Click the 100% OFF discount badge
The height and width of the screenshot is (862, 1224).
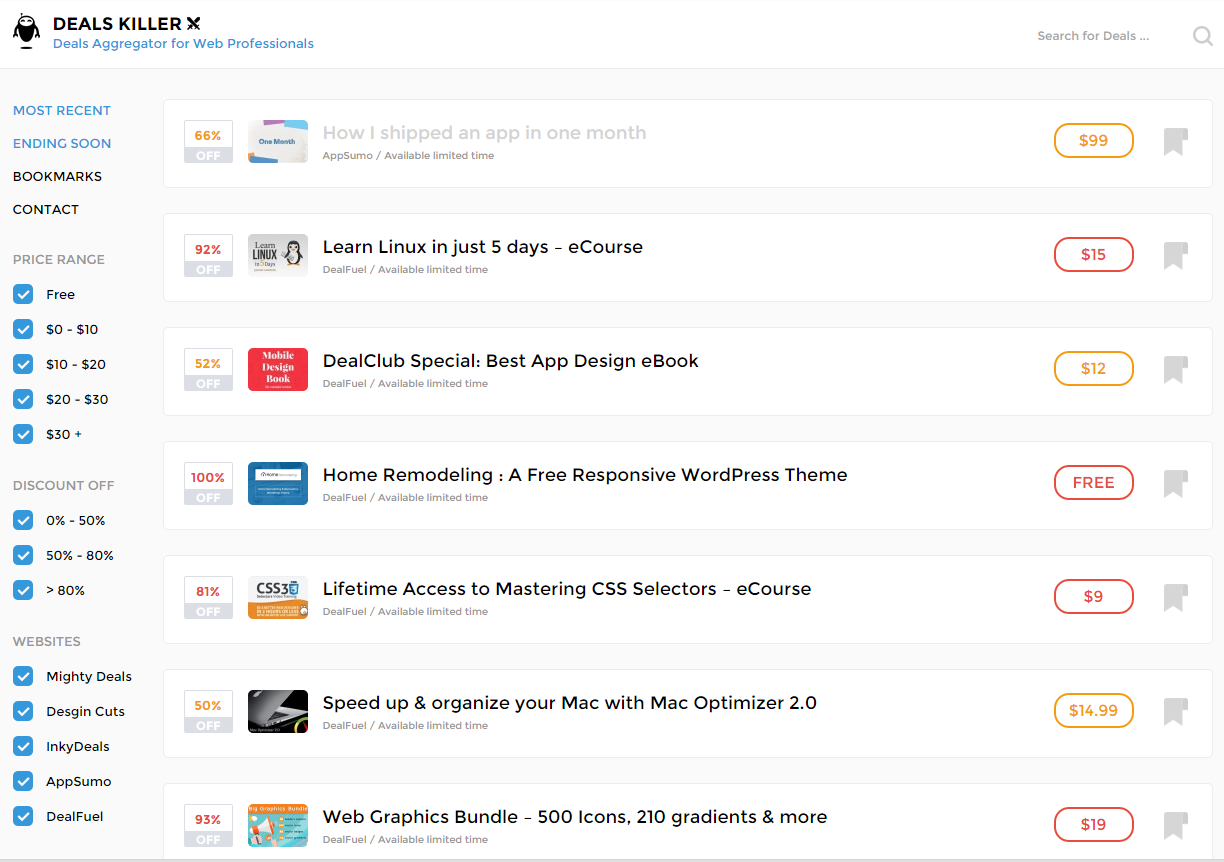(208, 483)
